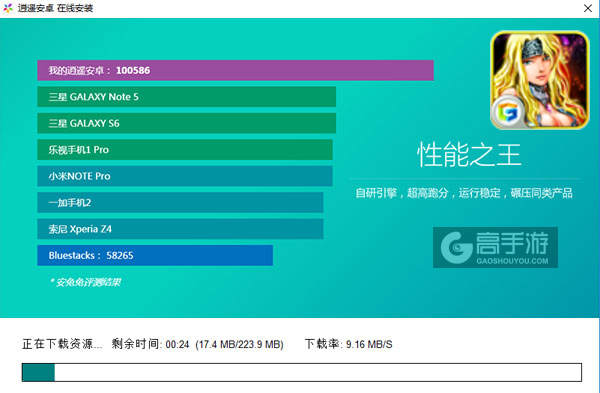Image resolution: width=600 pixels, height=393 pixels.
Task: Select the 小米NOTE Pro bar
Action: [x=185, y=176]
